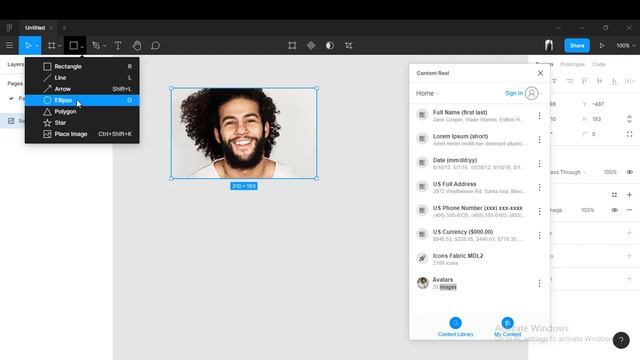Image resolution: width=640 pixels, height=360 pixels.
Task: Choose Star from the shape menu
Action: [x=82, y=123]
